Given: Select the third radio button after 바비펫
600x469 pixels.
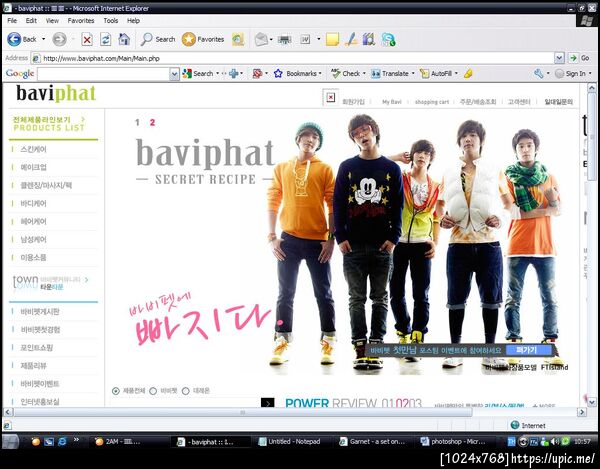Looking at the screenshot, I should (186, 391).
